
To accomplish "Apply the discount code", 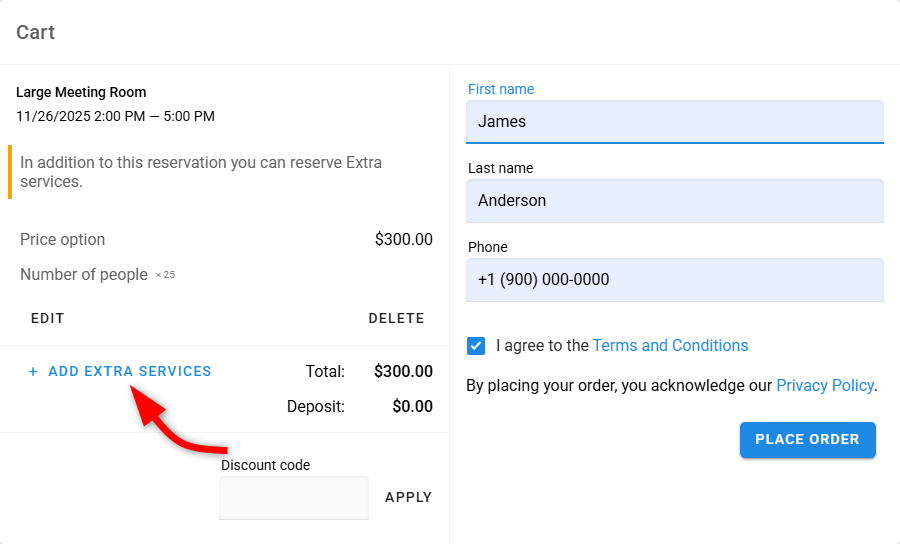I will 408,497.
